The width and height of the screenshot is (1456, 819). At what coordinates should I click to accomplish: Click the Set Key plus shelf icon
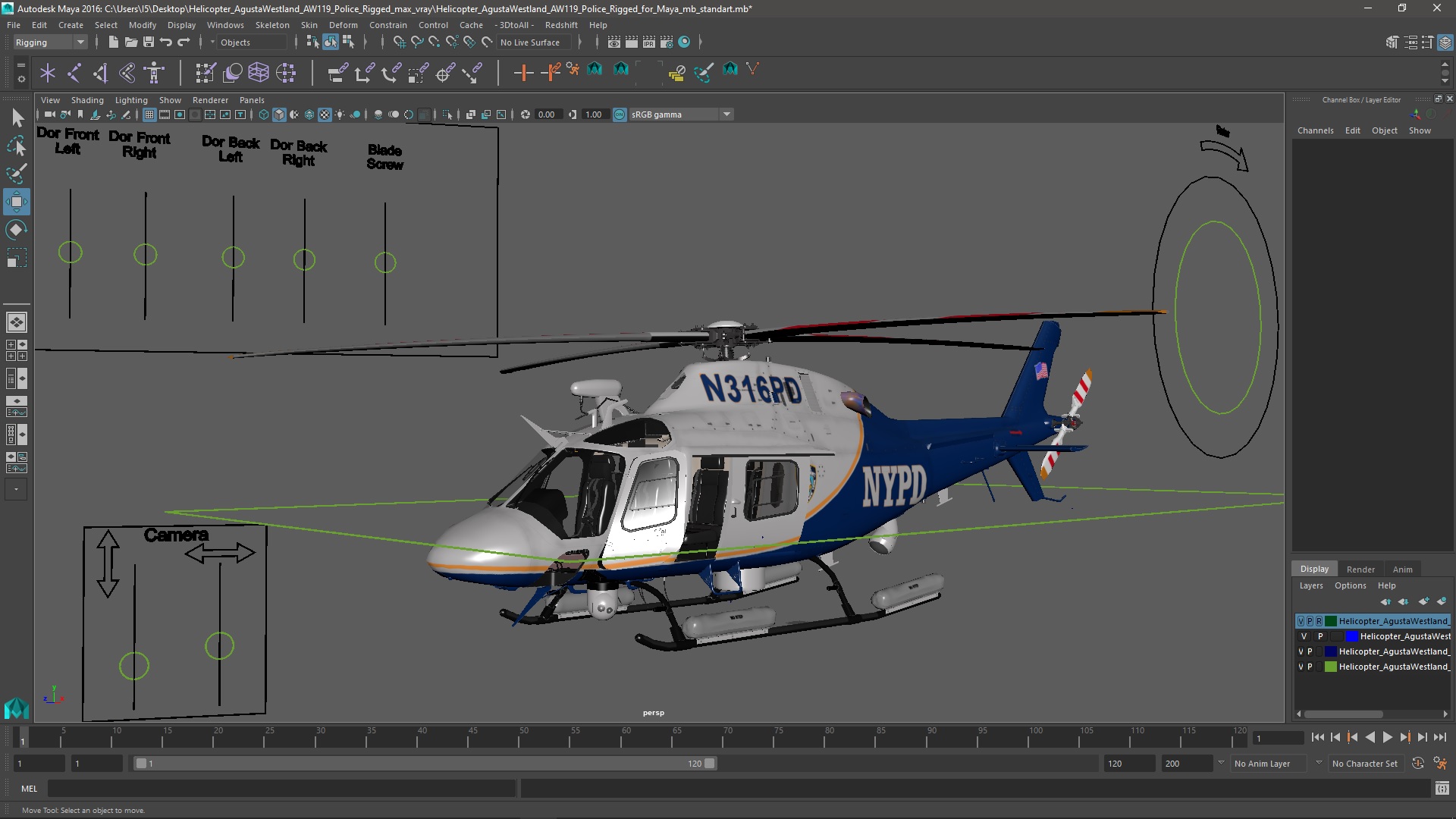pyautogui.click(x=523, y=73)
